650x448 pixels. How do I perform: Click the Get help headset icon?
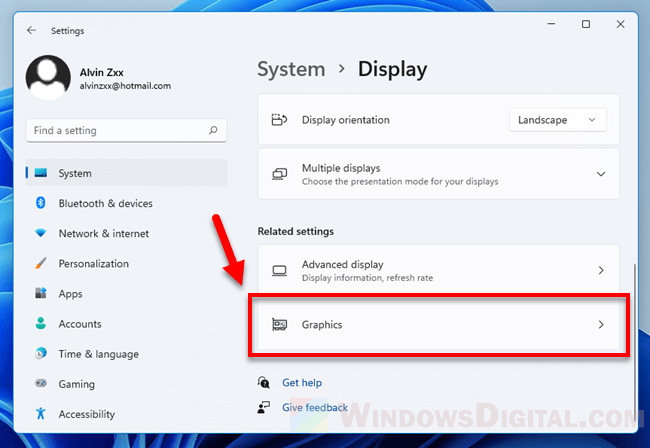click(x=264, y=382)
